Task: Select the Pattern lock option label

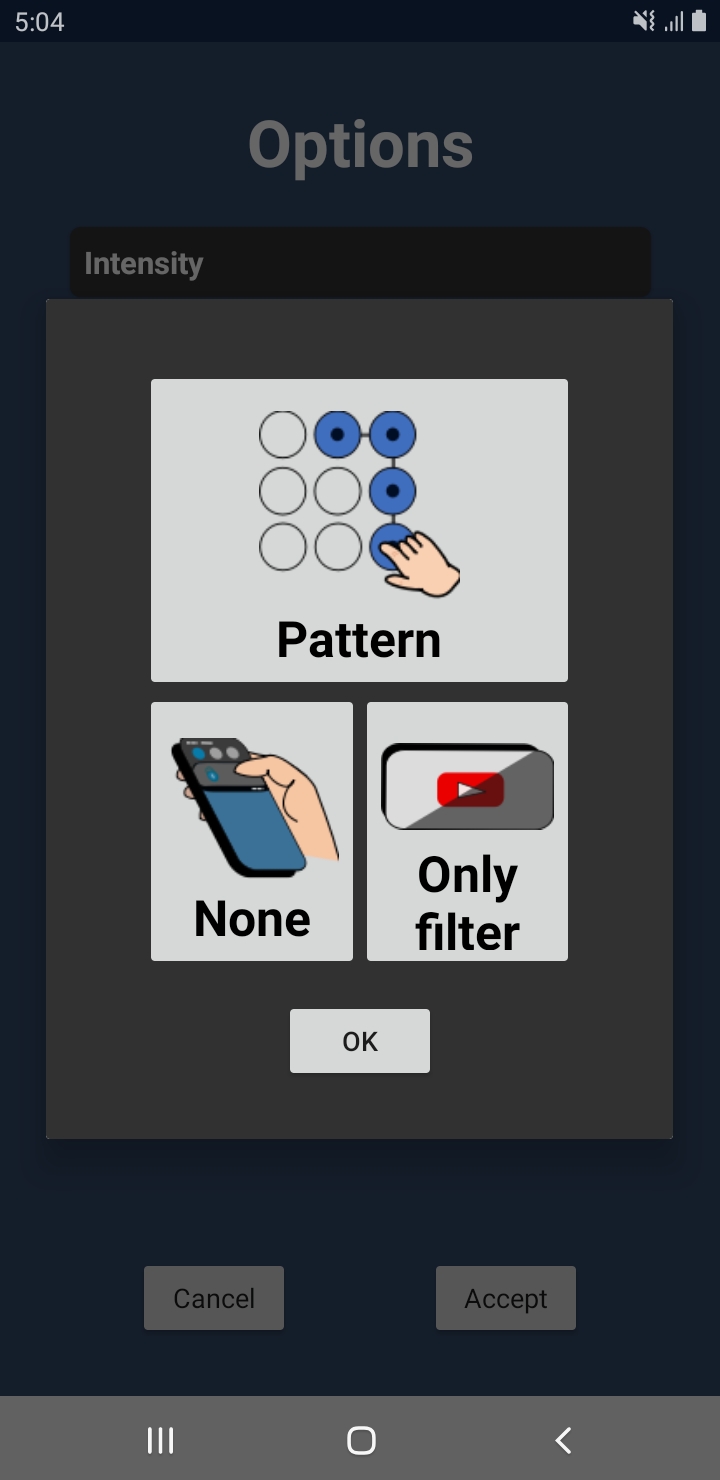Action: pos(359,640)
